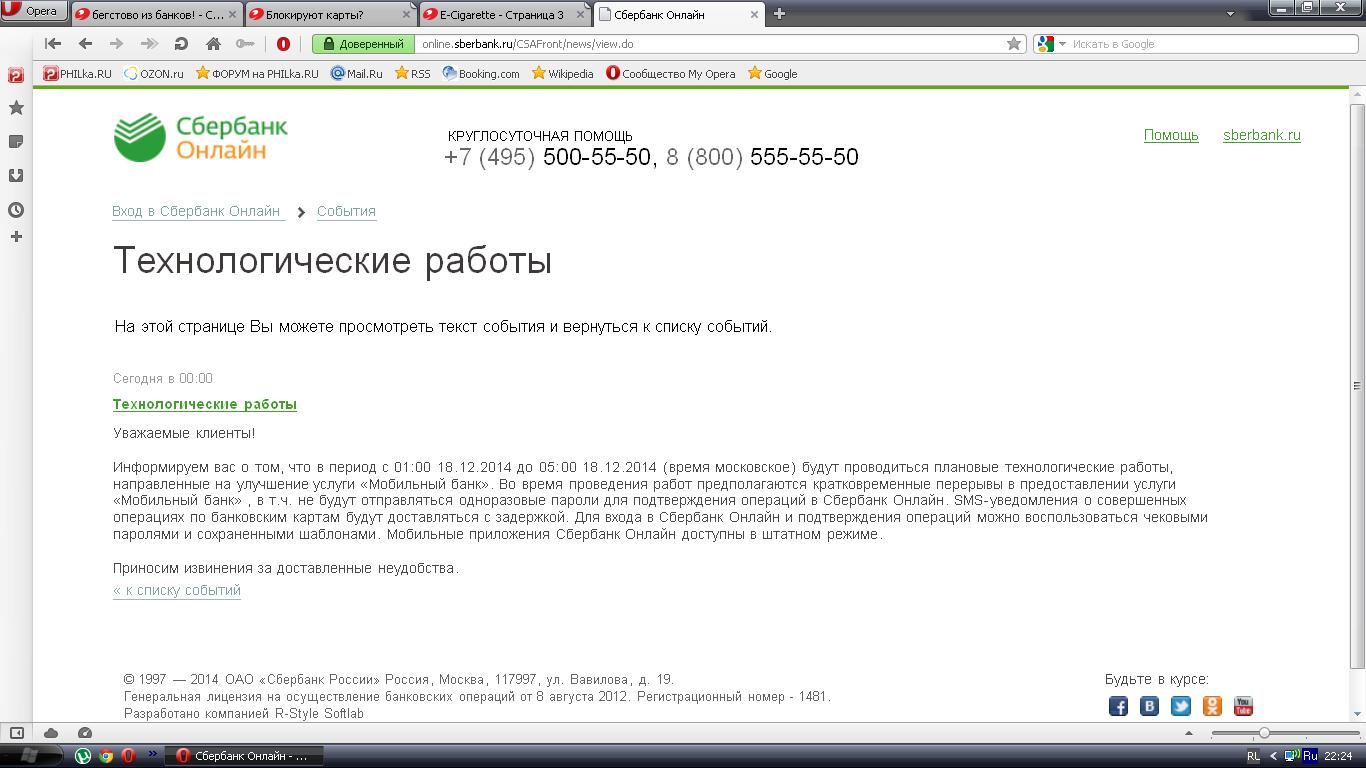Toggle the panels button in status bar
Screen dimensions: 1366x768
17,733
